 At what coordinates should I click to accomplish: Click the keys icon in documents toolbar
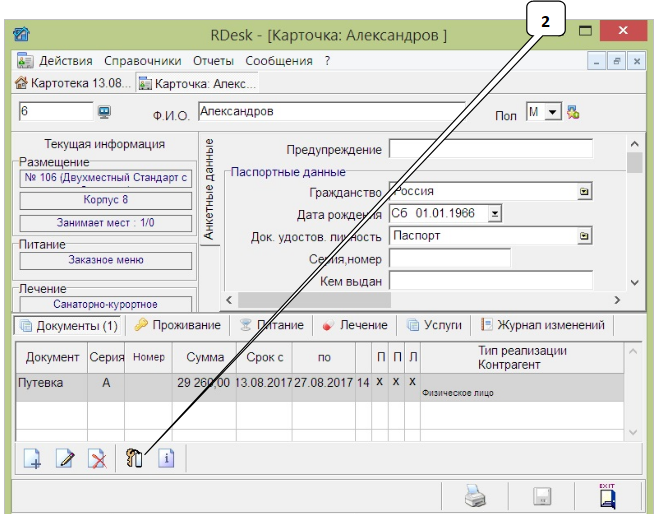[x=134, y=459]
